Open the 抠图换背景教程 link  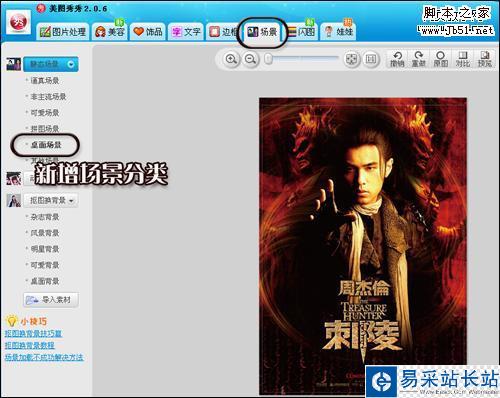tap(30, 345)
